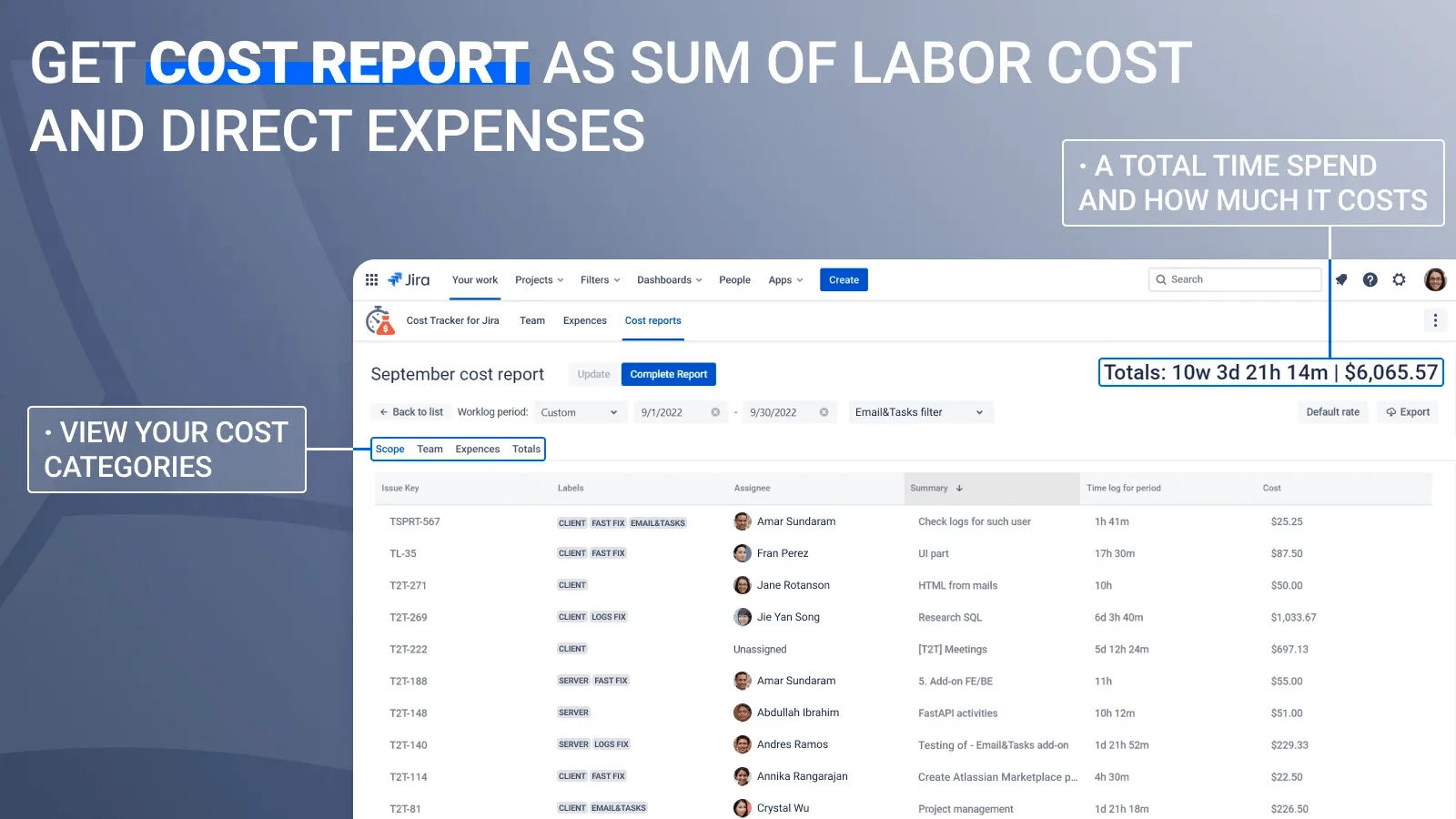
Task: Click the Jira logo
Action: coord(409,279)
